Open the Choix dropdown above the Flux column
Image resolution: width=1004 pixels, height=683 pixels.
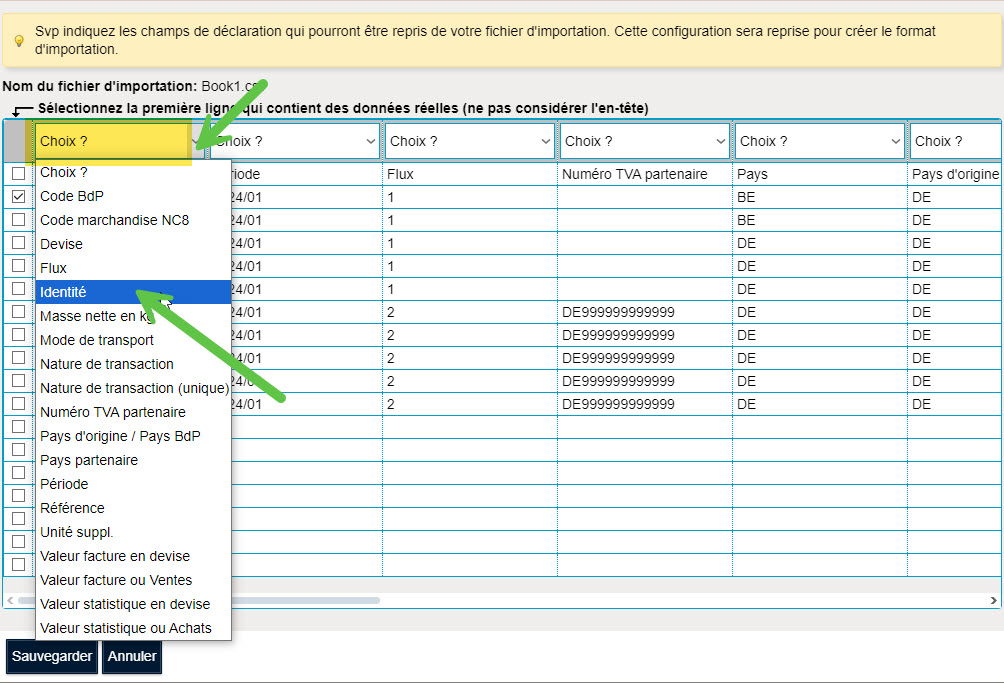pyautogui.click(x=470, y=141)
